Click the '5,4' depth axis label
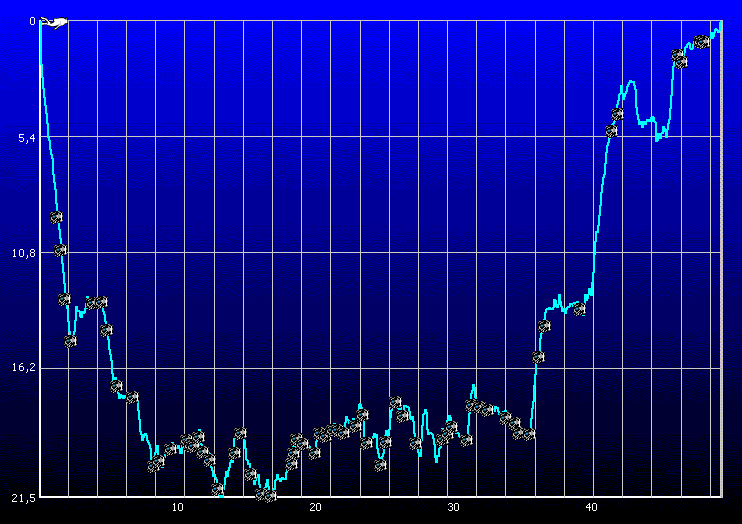The width and height of the screenshot is (742, 524). (x=26, y=138)
